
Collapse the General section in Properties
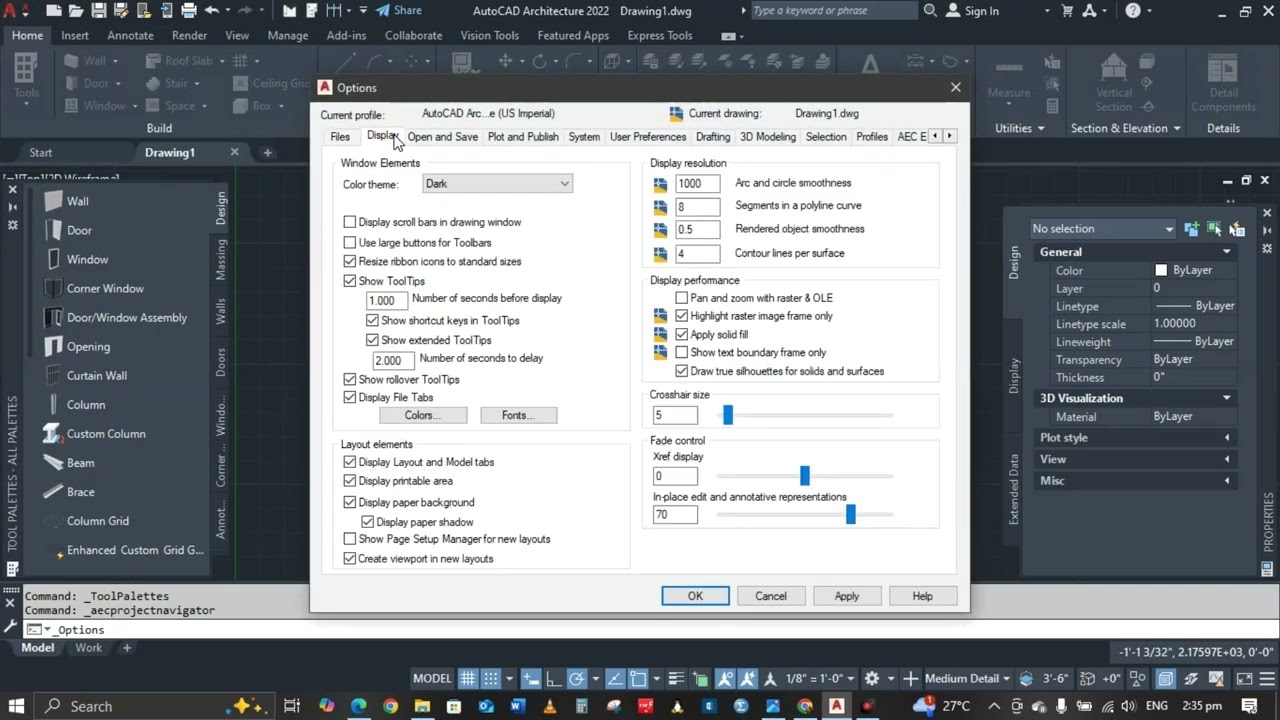pos(1227,252)
